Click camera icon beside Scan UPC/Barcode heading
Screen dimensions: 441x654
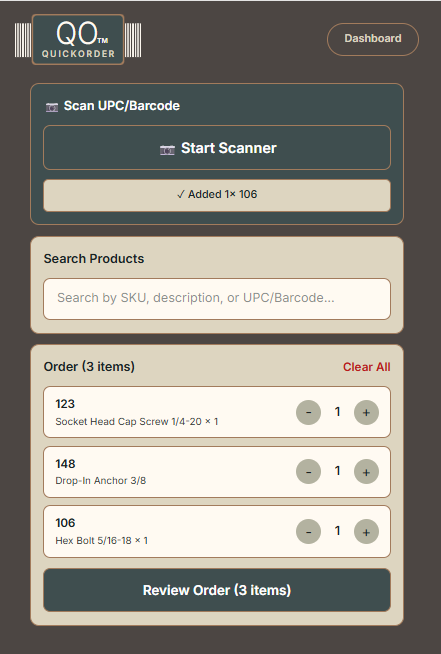click(52, 107)
